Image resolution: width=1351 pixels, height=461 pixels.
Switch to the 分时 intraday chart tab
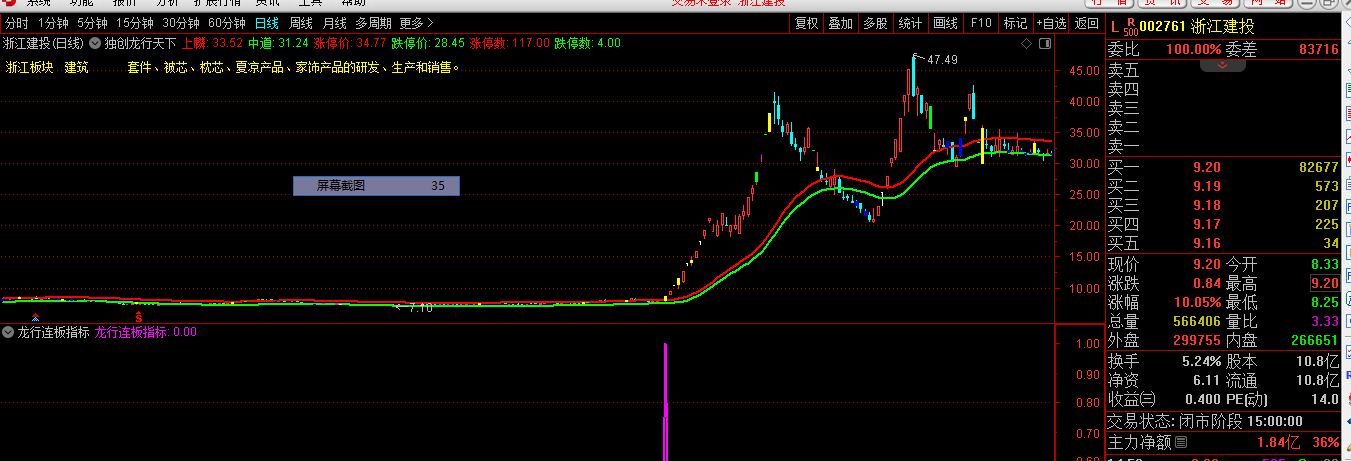(16, 23)
